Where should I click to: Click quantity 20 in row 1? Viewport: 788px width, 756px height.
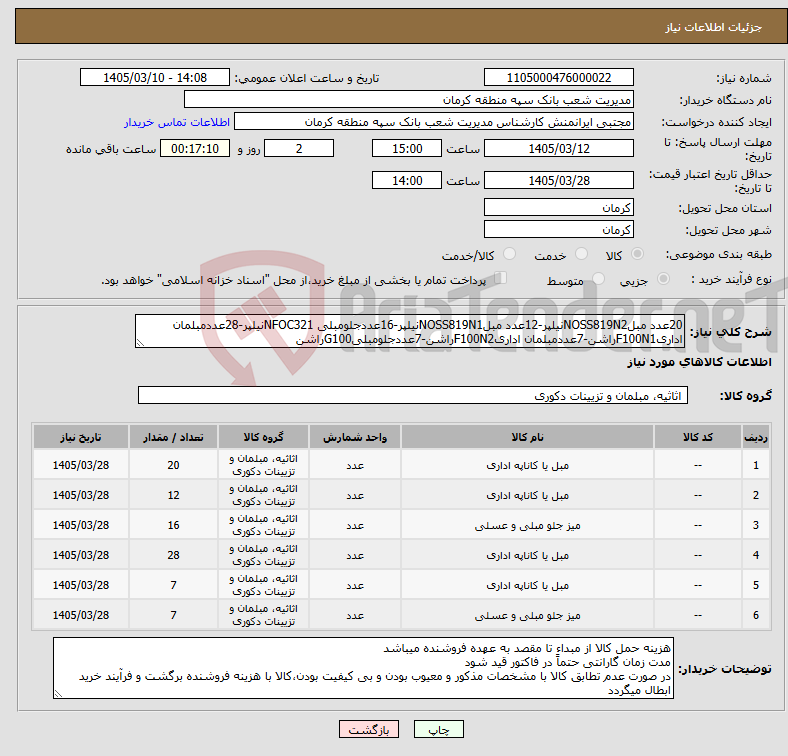(173, 465)
